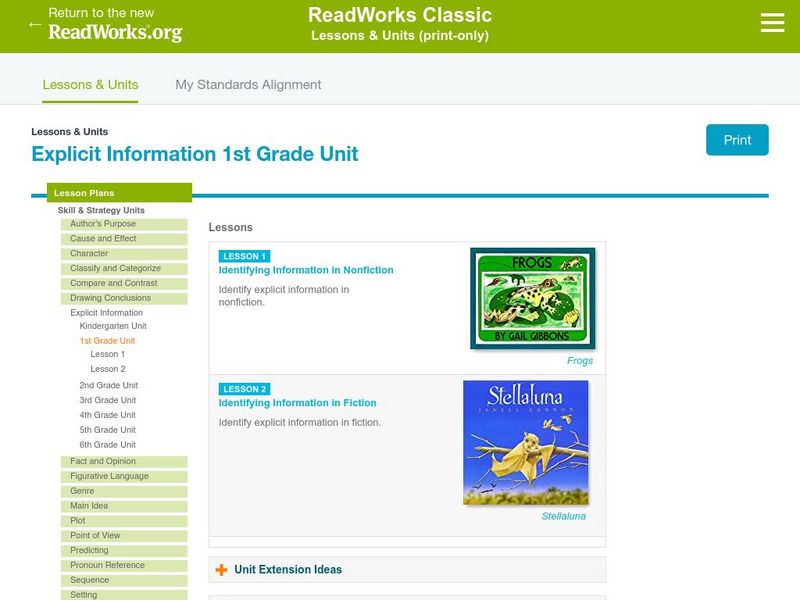Select the 1st Grade Unit item
Image resolution: width=800 pixels, height=600 pixels.
[x=107, y=341]
